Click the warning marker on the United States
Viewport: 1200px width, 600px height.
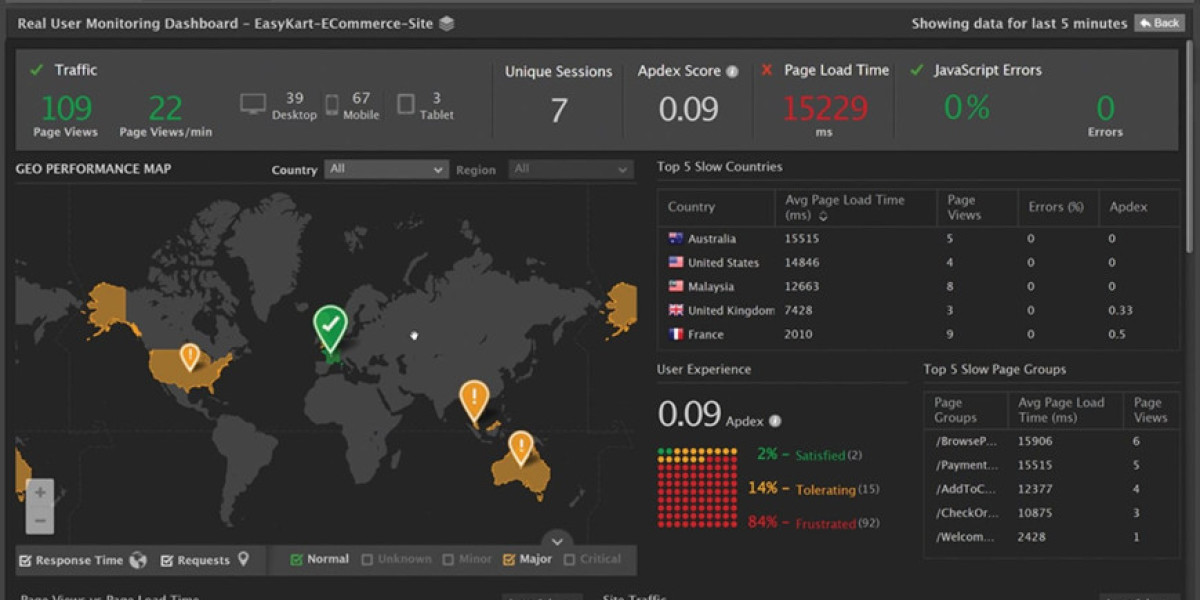pos(189,355)
